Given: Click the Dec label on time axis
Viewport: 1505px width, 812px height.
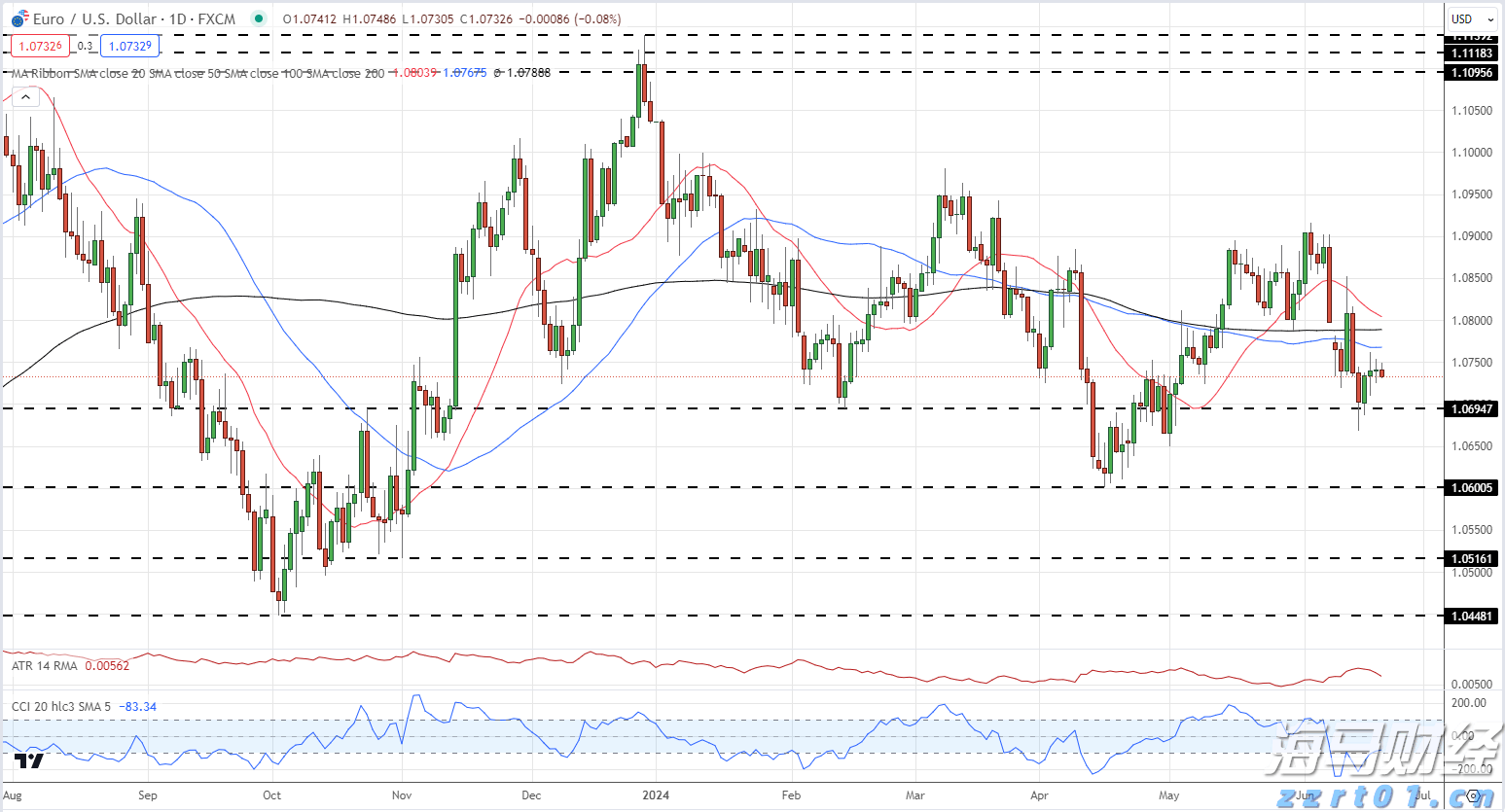Looking at the screenshot, I should tap(531, 794).
